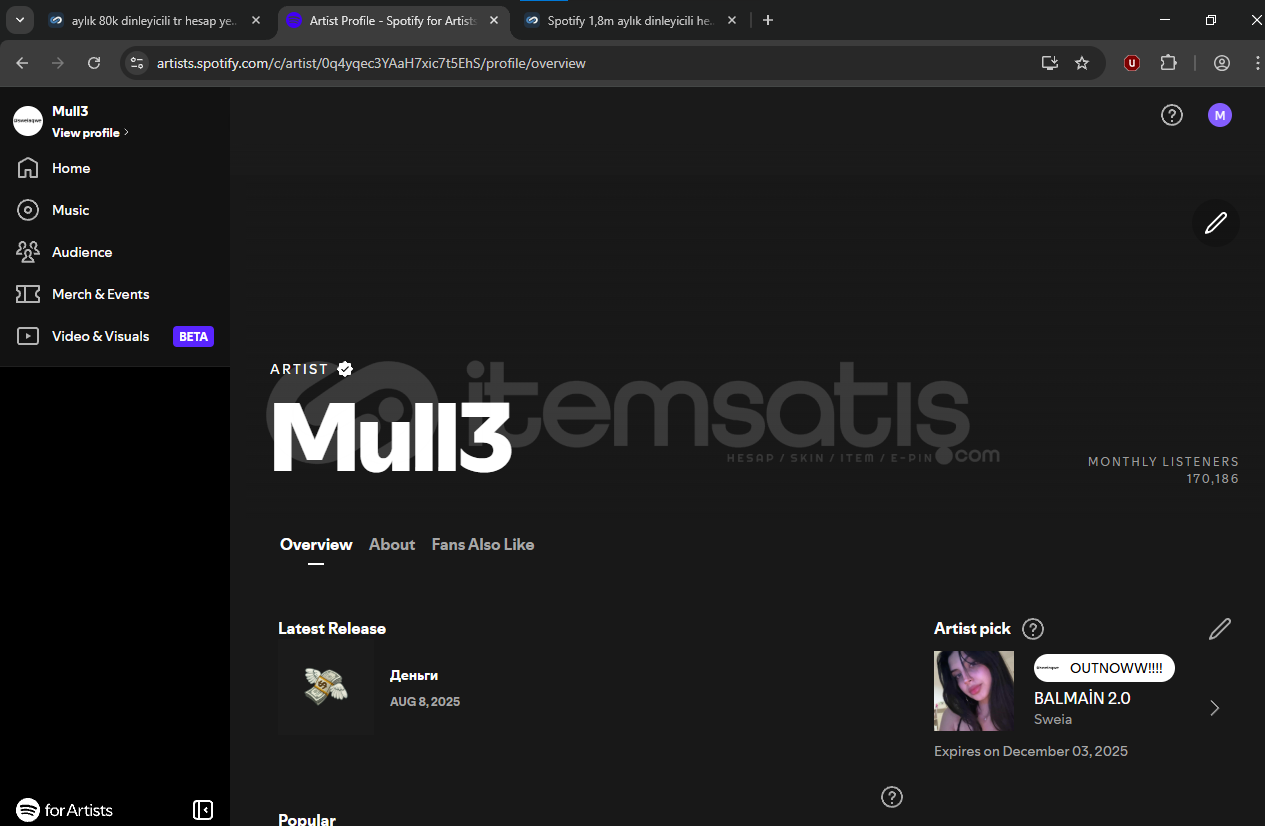Click the install app icon in address bar
Image resolution: width=1265 pixels, height=826 pixels.
click(1049, 63)
